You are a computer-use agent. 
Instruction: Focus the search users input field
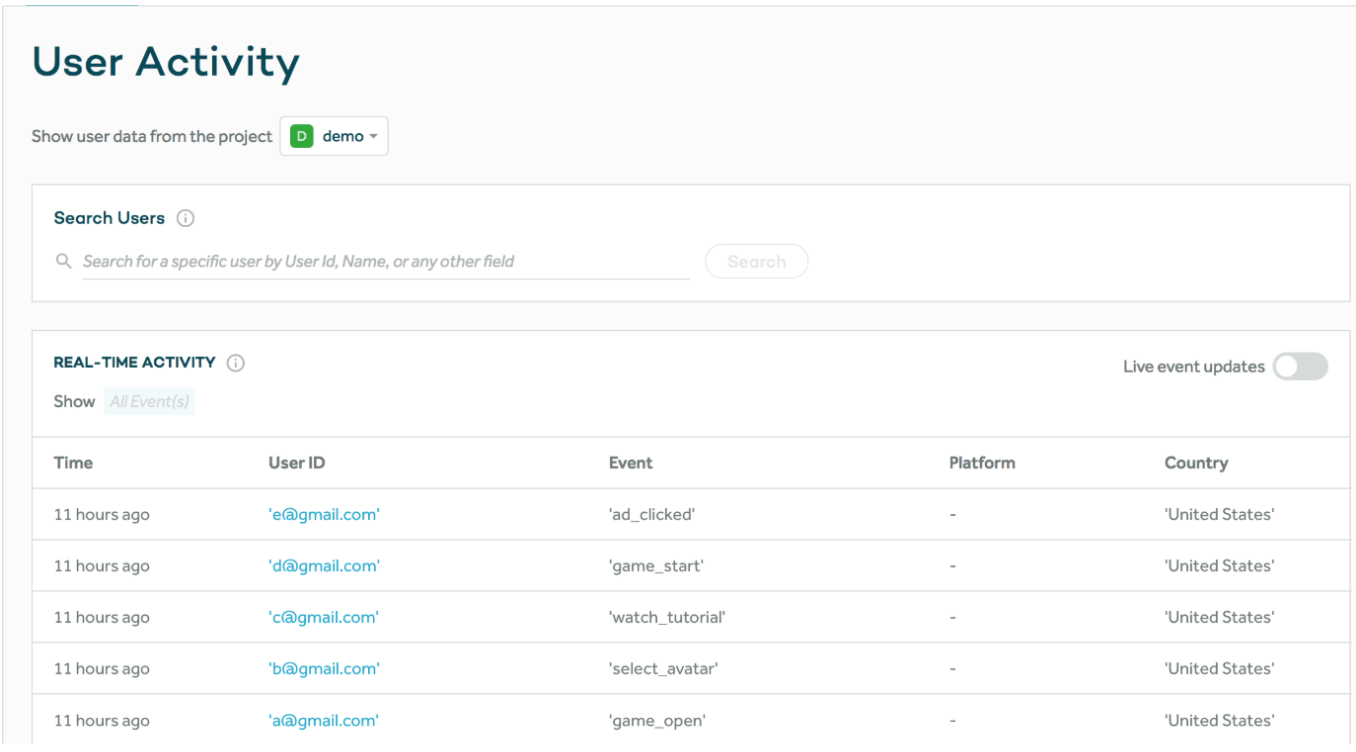coord(385,262)
